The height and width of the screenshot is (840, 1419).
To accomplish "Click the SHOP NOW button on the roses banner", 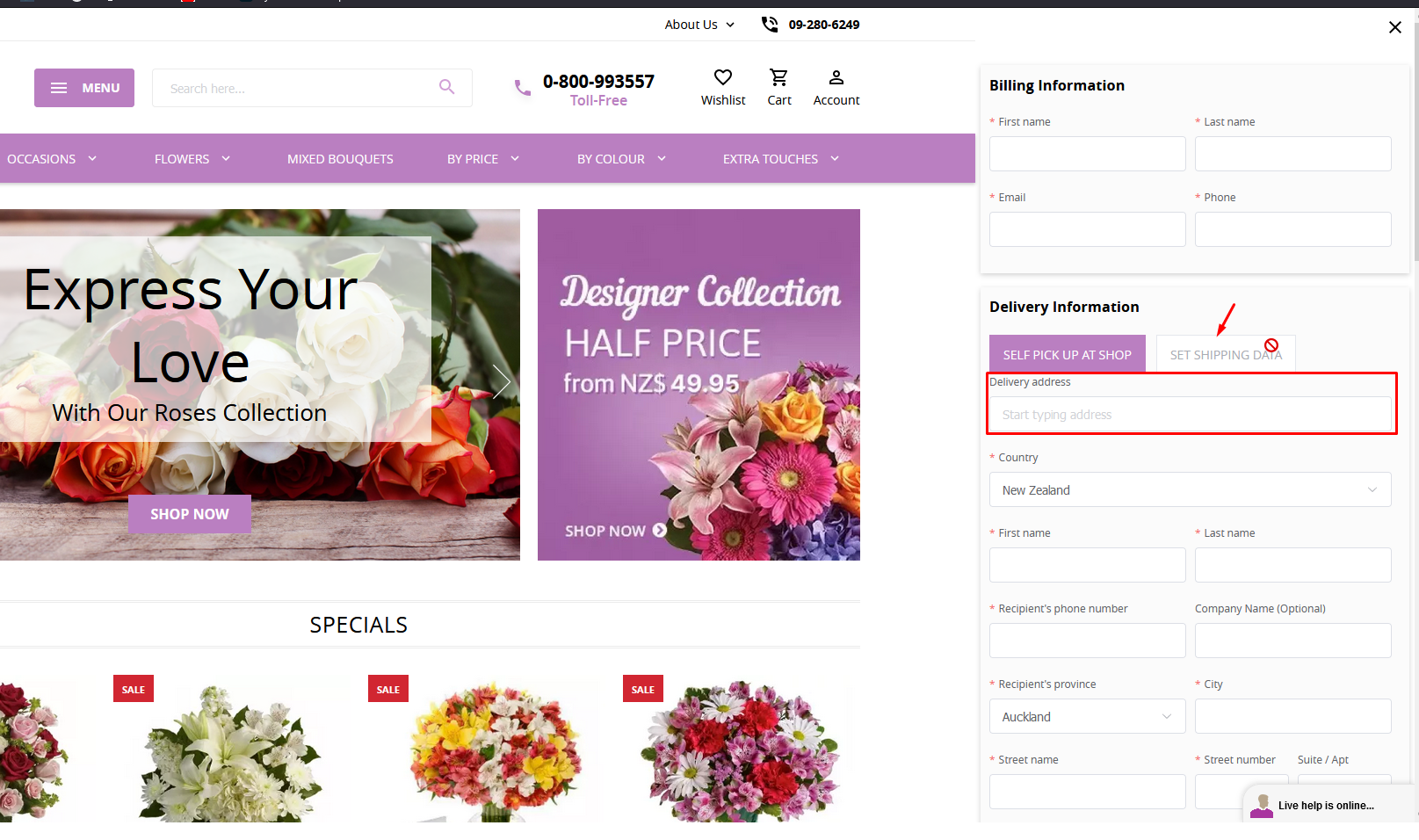I will pyautogui.click(x=189, y=514).
